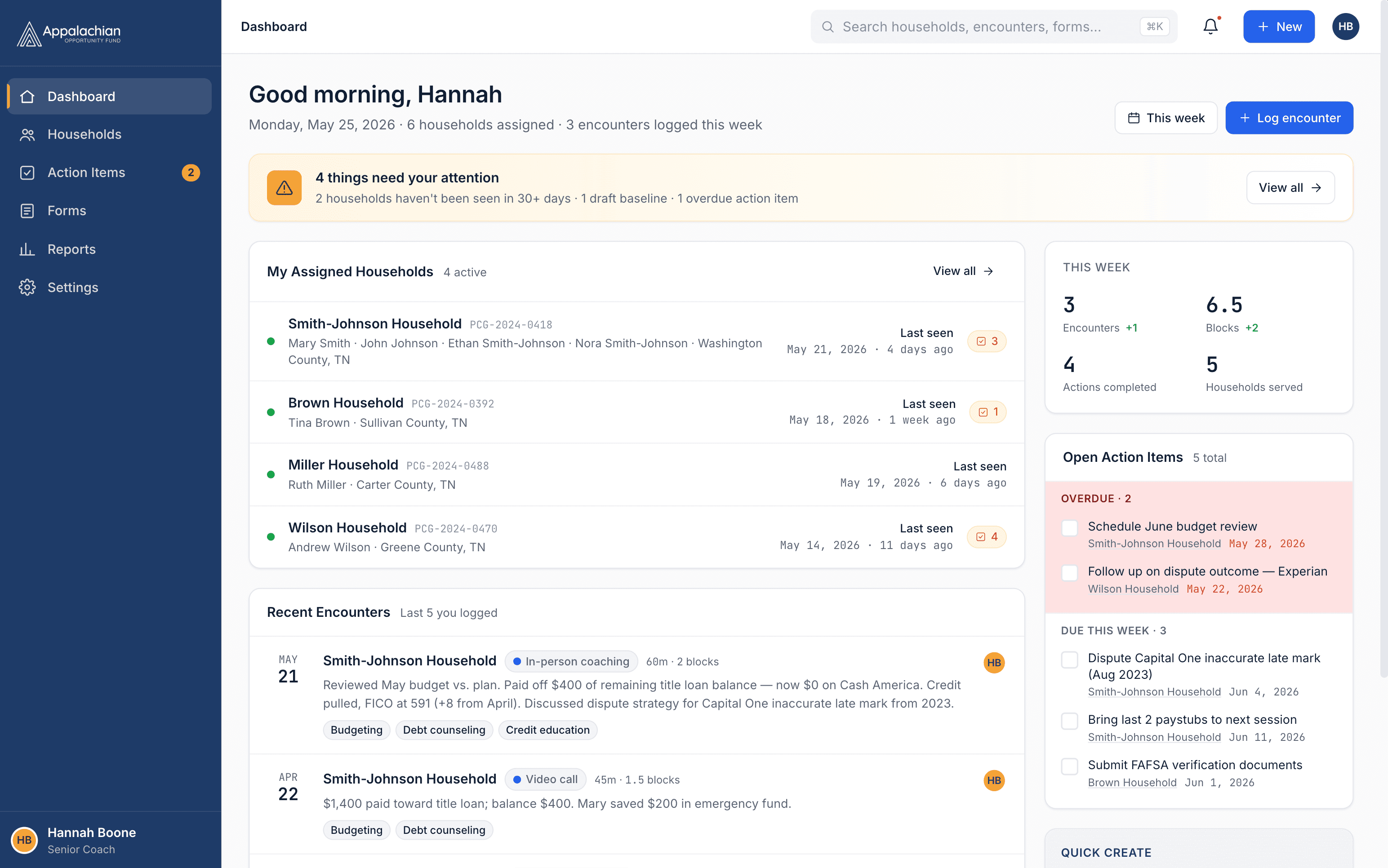Image resolution: width=1388 pixels, height=868 pixels.
Task: Click the green status dot for Miller Household
Action: [271, 475]
